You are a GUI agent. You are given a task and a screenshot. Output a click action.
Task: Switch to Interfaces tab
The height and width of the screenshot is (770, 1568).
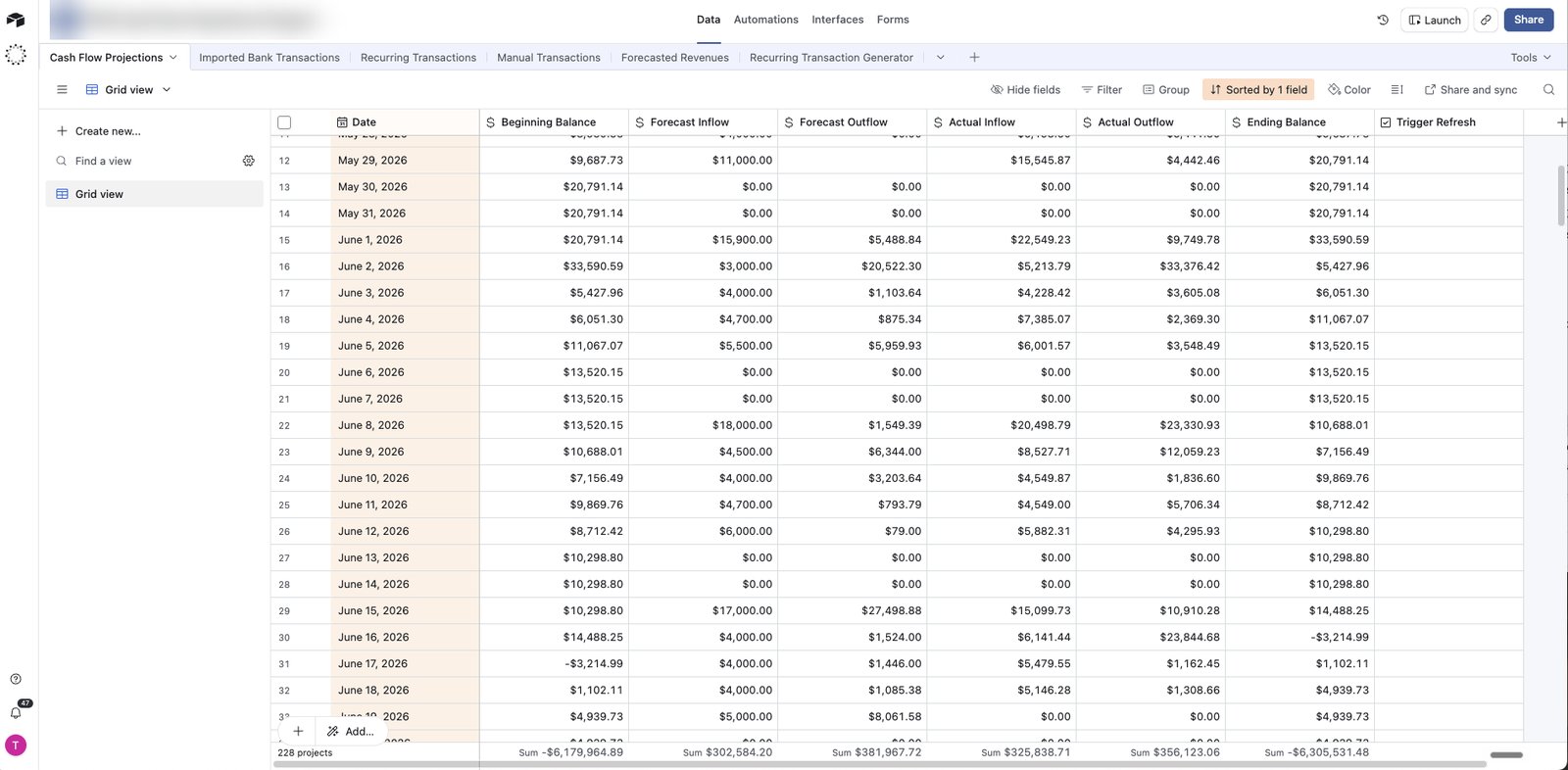838,20
